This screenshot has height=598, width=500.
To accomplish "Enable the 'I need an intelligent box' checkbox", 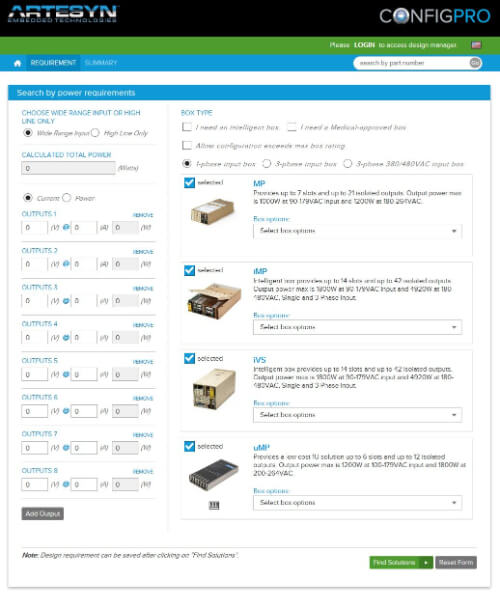I will (x=187, y=127).
